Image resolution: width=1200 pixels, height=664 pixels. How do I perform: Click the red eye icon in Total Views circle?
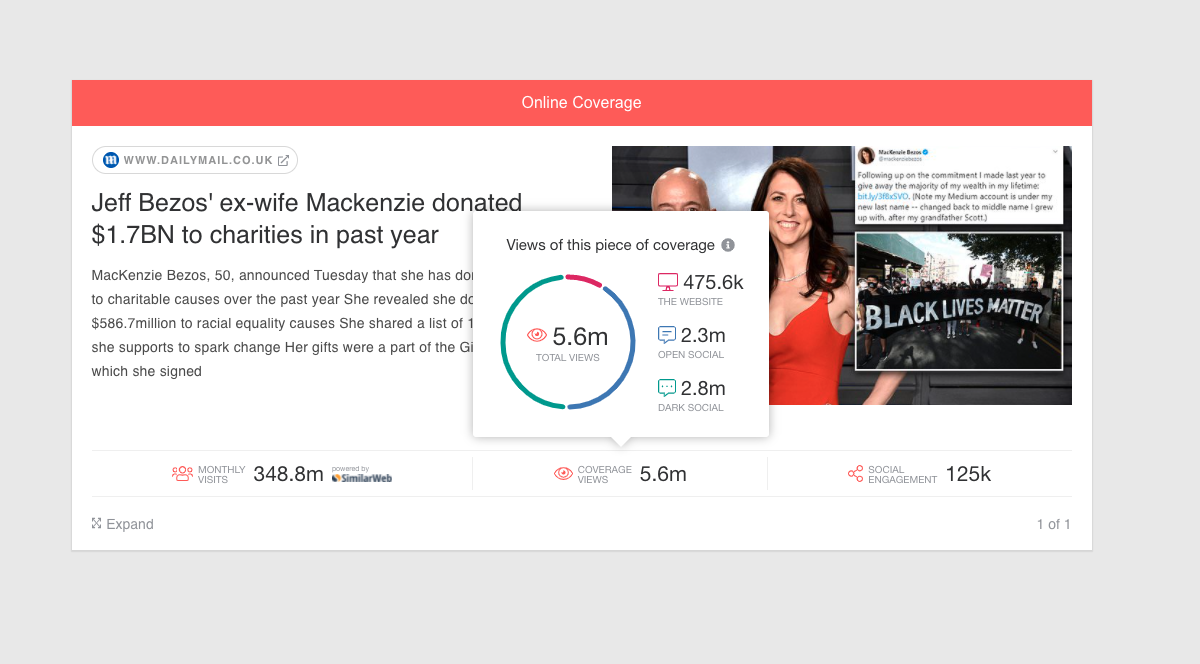coord(537,335)
